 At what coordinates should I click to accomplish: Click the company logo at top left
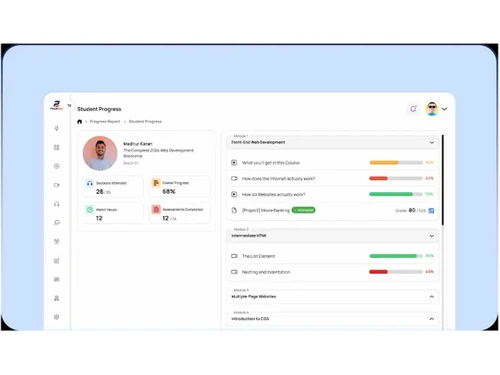point(57,105)
